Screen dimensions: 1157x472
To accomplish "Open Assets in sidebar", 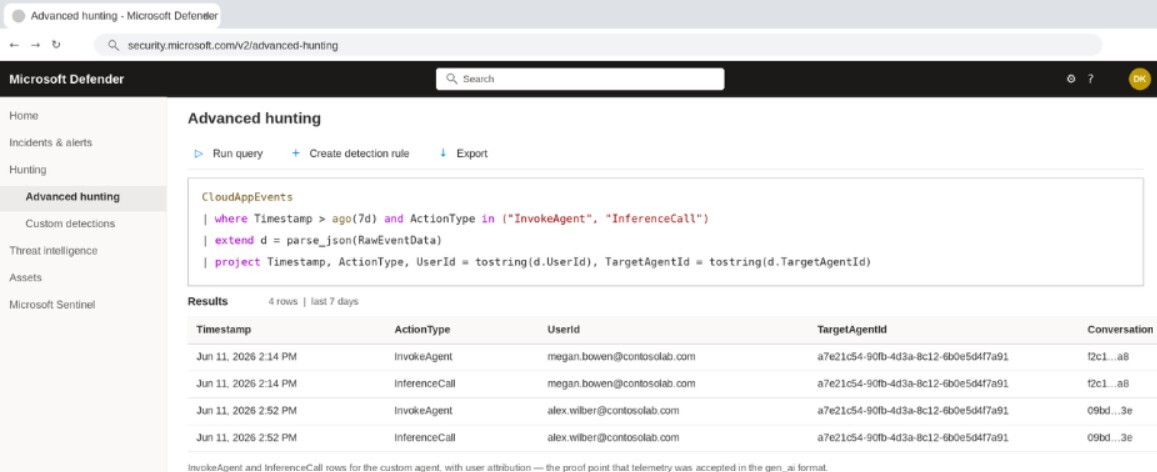I will tap(26, 277).
